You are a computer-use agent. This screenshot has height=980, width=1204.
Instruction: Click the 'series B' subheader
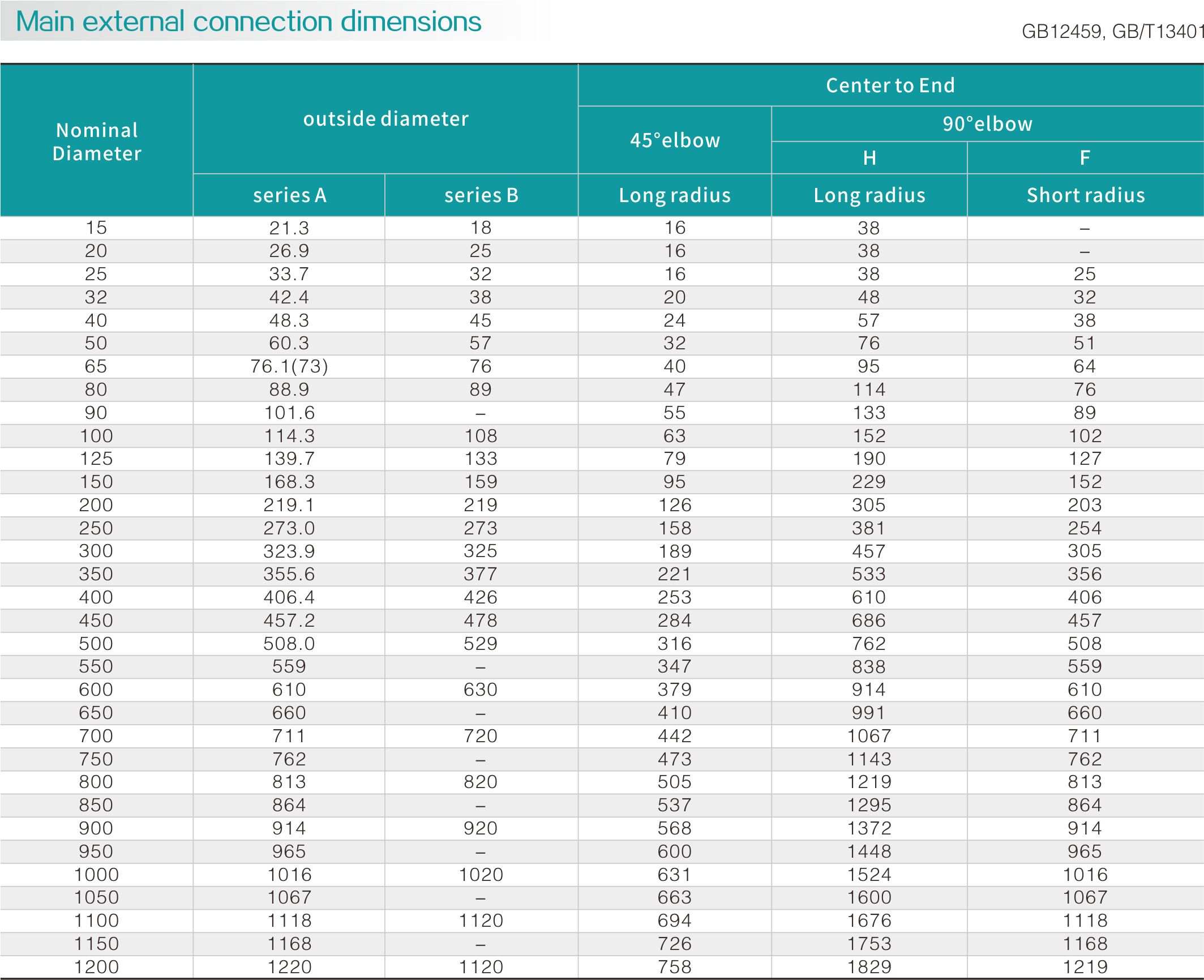[x=481, y=195]
